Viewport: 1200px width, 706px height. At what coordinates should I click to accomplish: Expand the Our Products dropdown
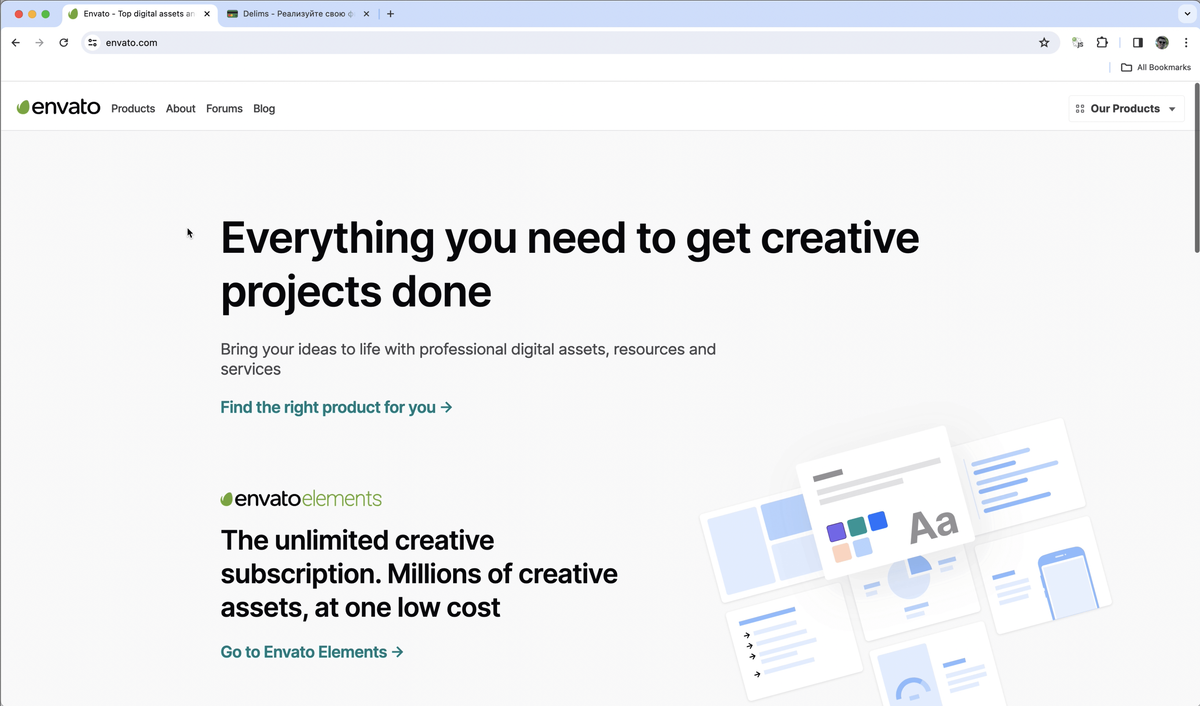[x=1126, y=108]
